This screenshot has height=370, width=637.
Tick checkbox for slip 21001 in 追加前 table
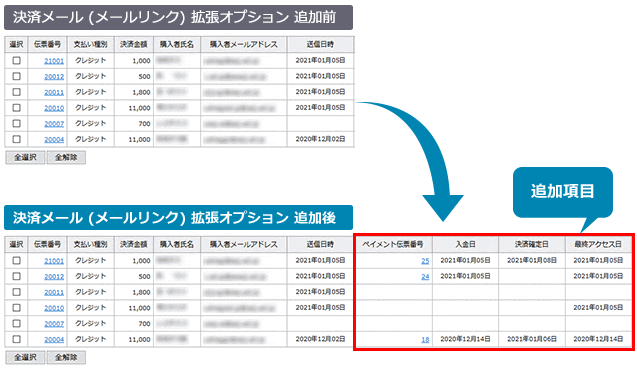click(16, 61)
